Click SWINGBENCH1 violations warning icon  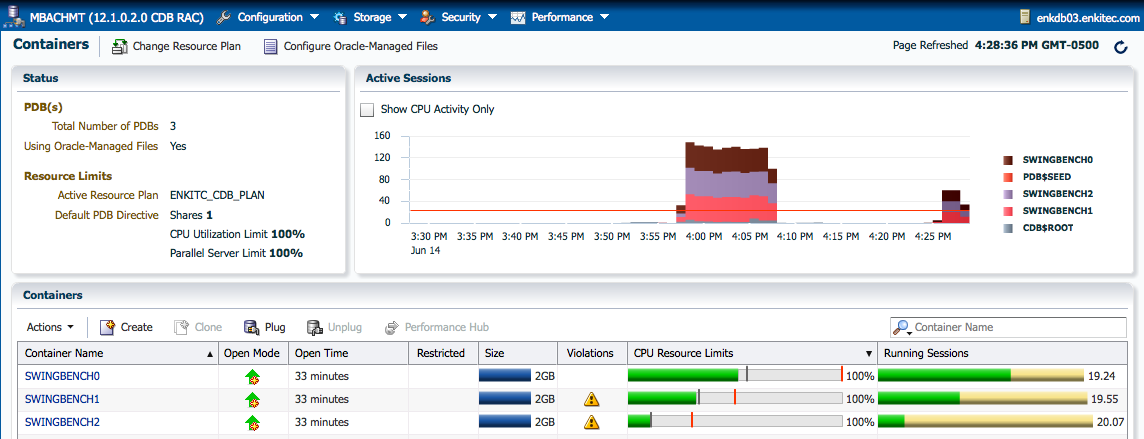591,399
